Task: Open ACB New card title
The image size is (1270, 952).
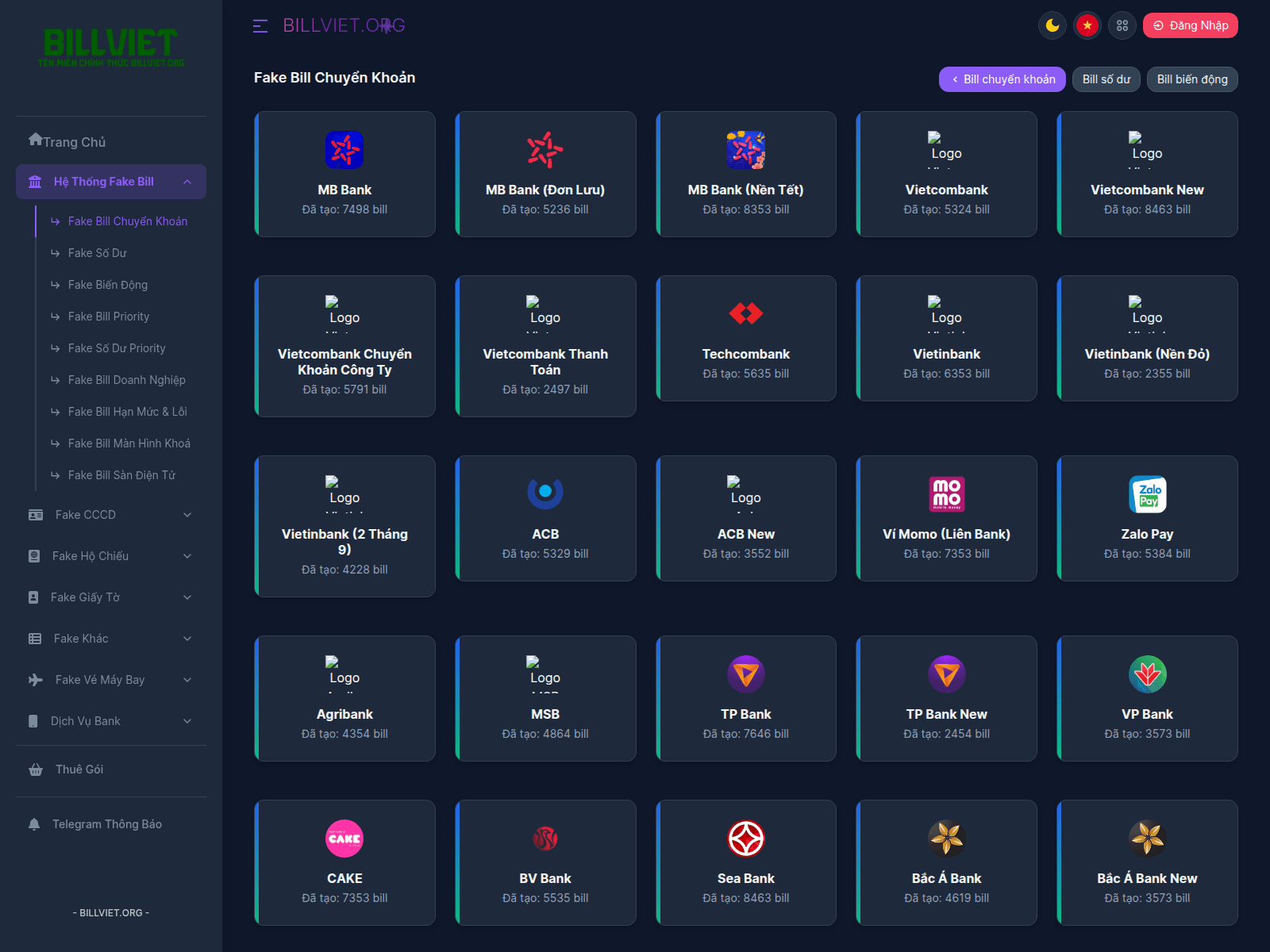Action: [746, 534]
